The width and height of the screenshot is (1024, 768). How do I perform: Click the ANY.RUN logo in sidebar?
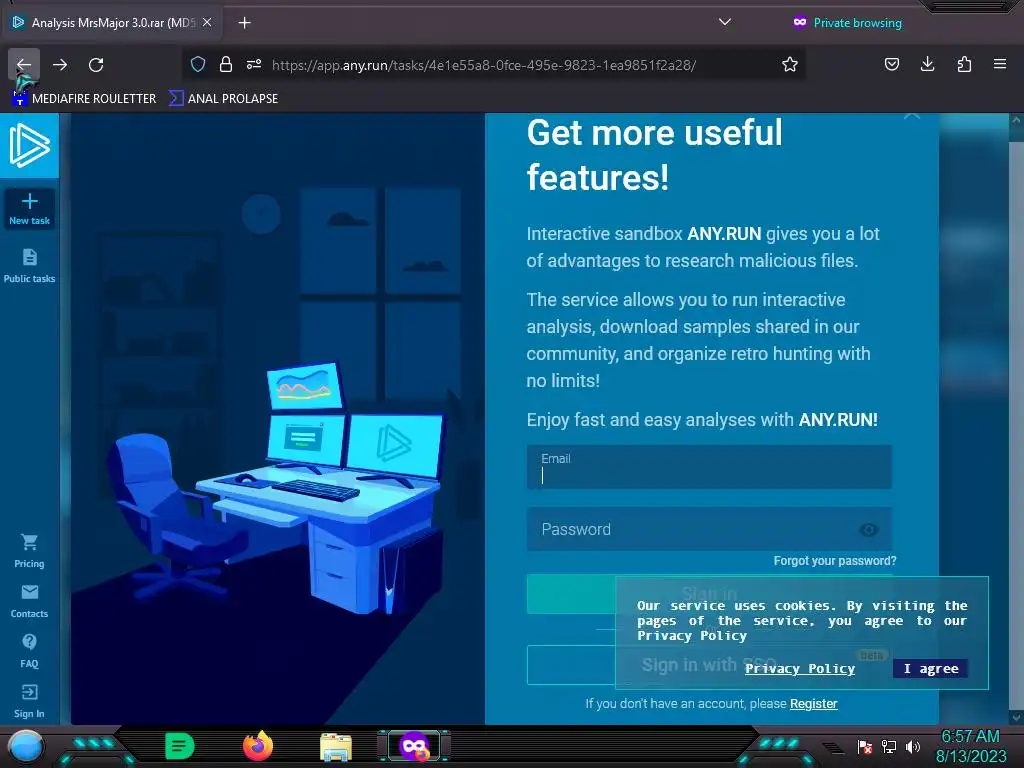click(x=29, y=145)
